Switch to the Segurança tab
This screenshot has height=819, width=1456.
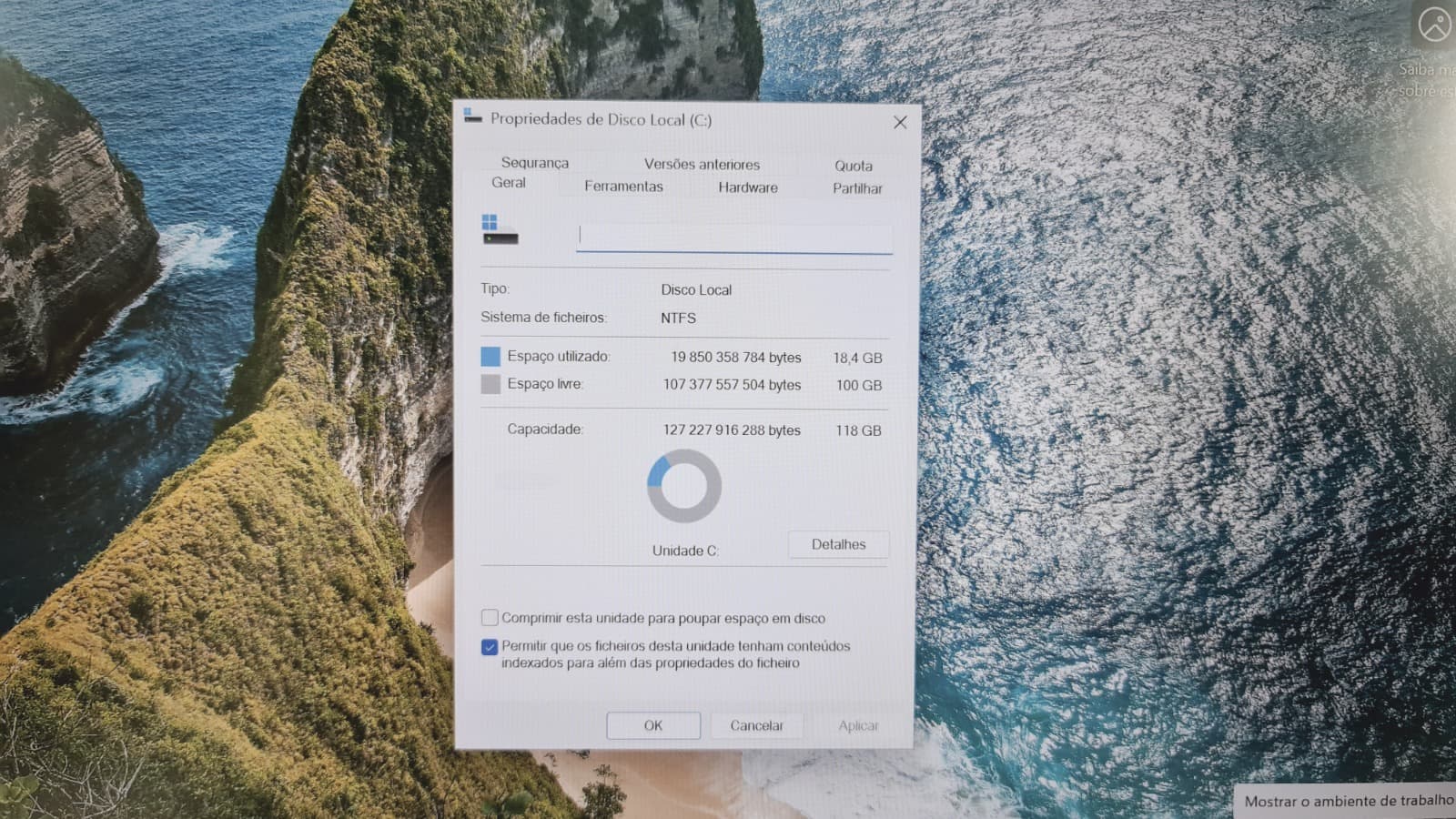click(535, 163)
